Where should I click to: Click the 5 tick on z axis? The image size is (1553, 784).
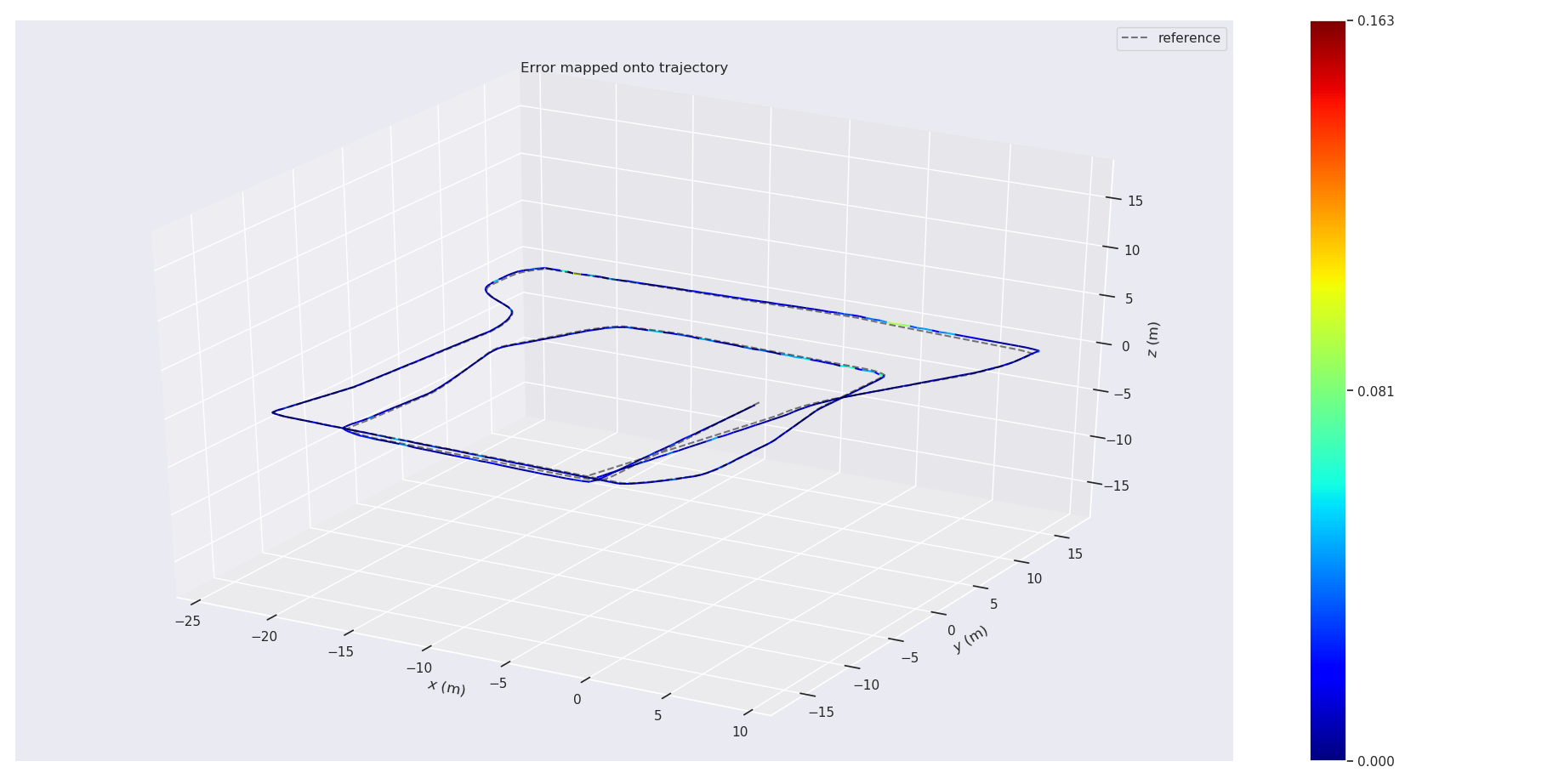[x=1129, y=299]
